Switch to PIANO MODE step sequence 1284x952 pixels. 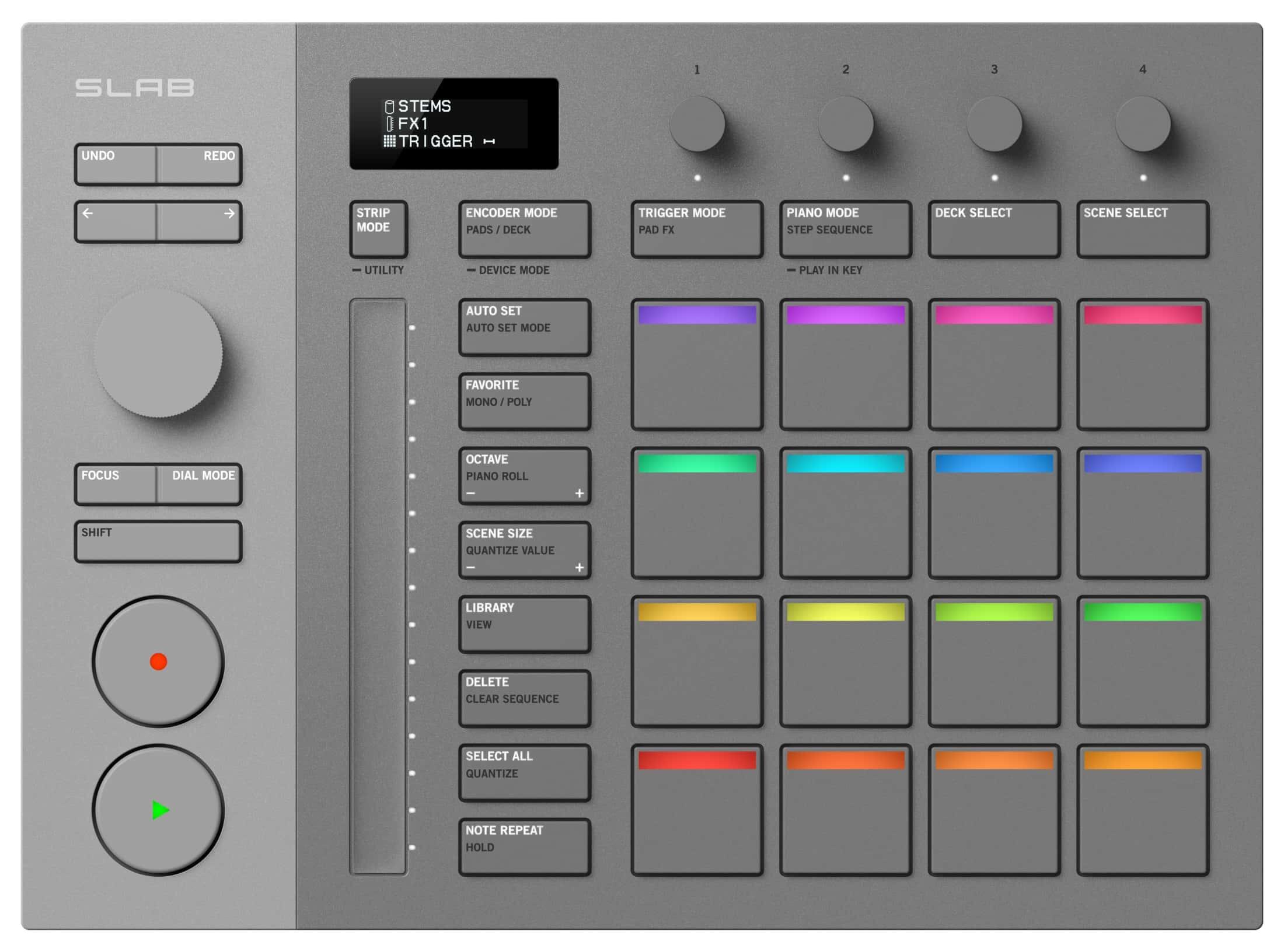click(845, 229)
